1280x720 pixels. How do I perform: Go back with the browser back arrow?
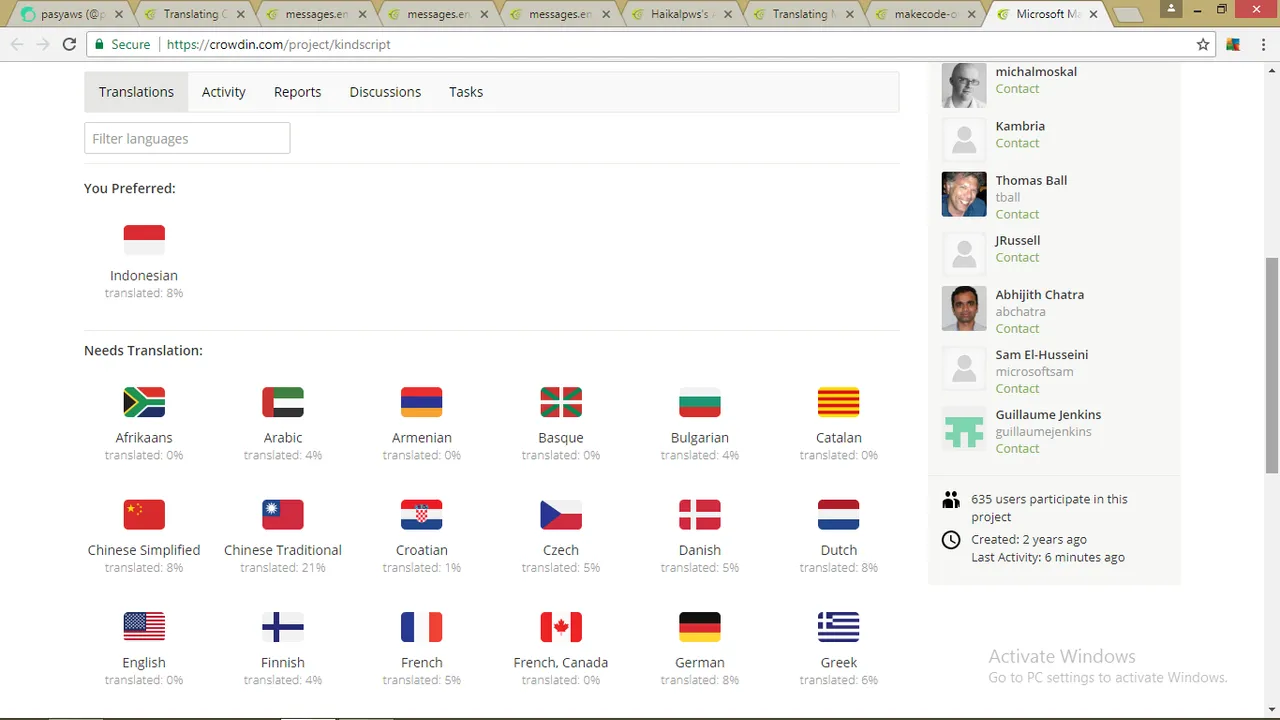(17, 44)
